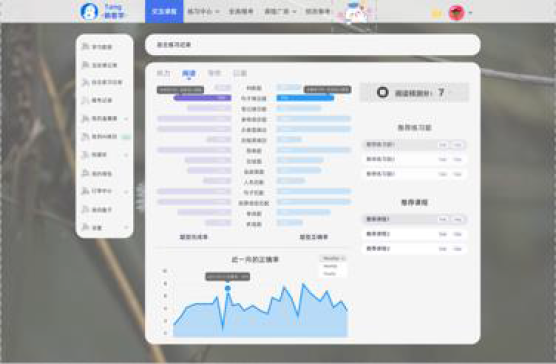The width and height of the screenshot is (556, 364).
Task: Click the yellow icon beside the user avatar
Action: tap(436, 14)
